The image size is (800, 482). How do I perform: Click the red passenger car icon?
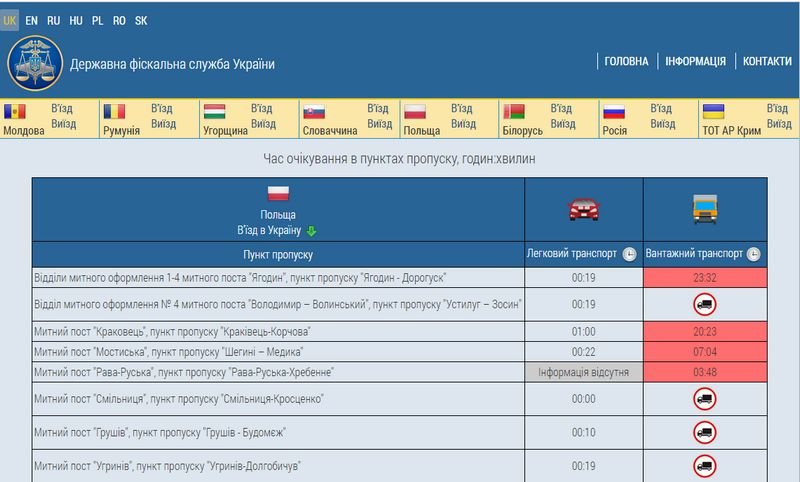584,209
